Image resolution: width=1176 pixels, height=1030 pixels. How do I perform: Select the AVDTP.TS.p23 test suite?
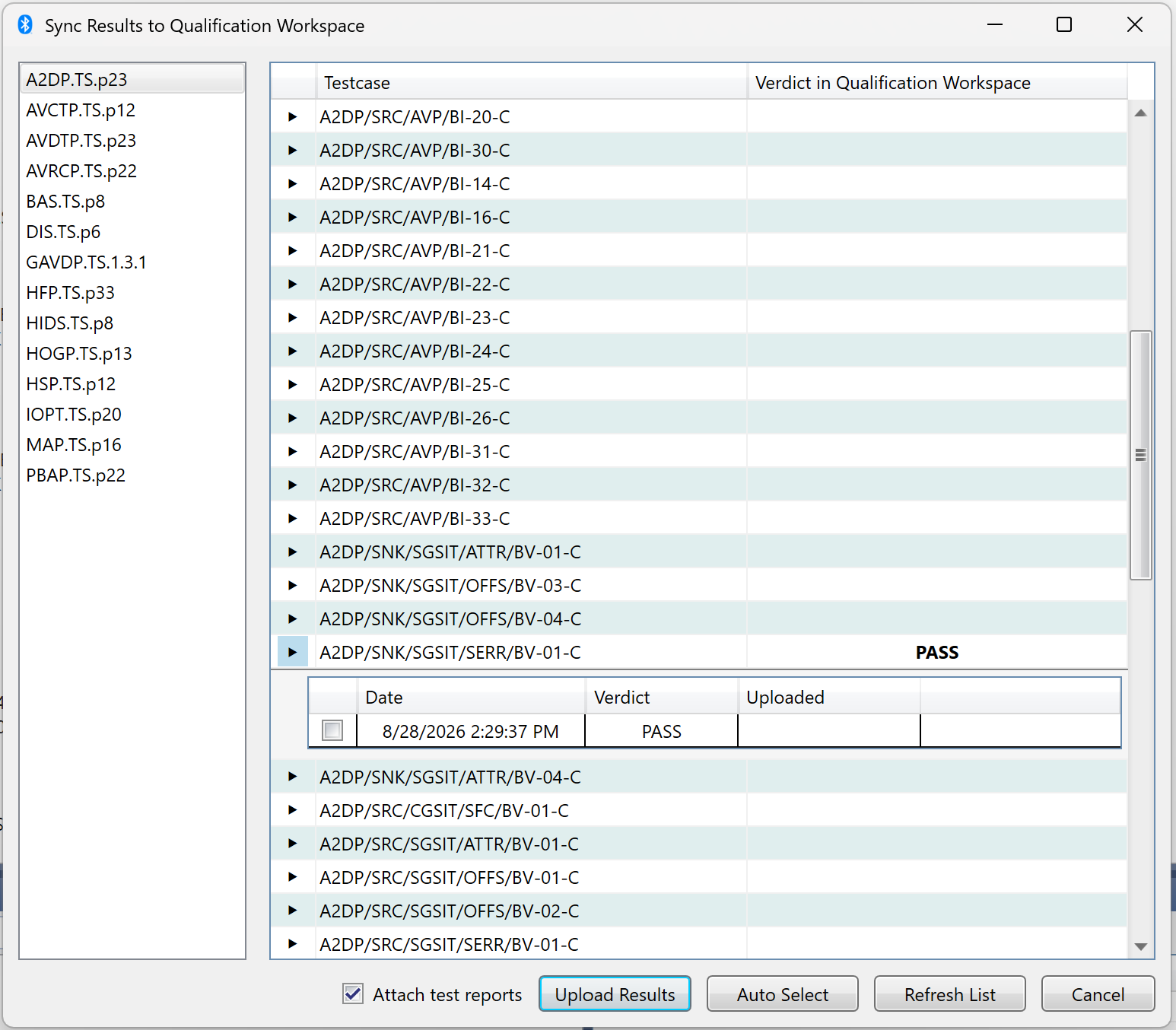(x=132, y=141)
